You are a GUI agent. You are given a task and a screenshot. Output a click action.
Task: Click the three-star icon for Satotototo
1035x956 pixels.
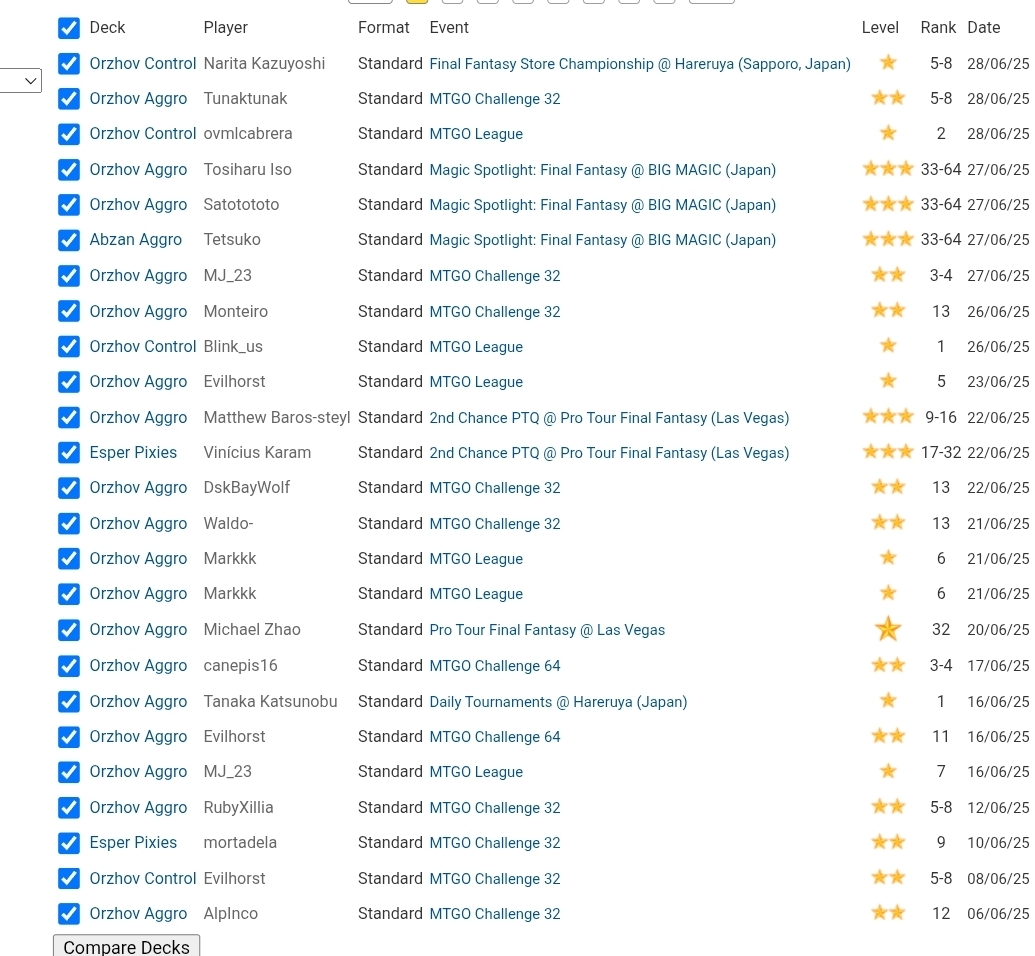pyautogui.click(x=888, y=203)
